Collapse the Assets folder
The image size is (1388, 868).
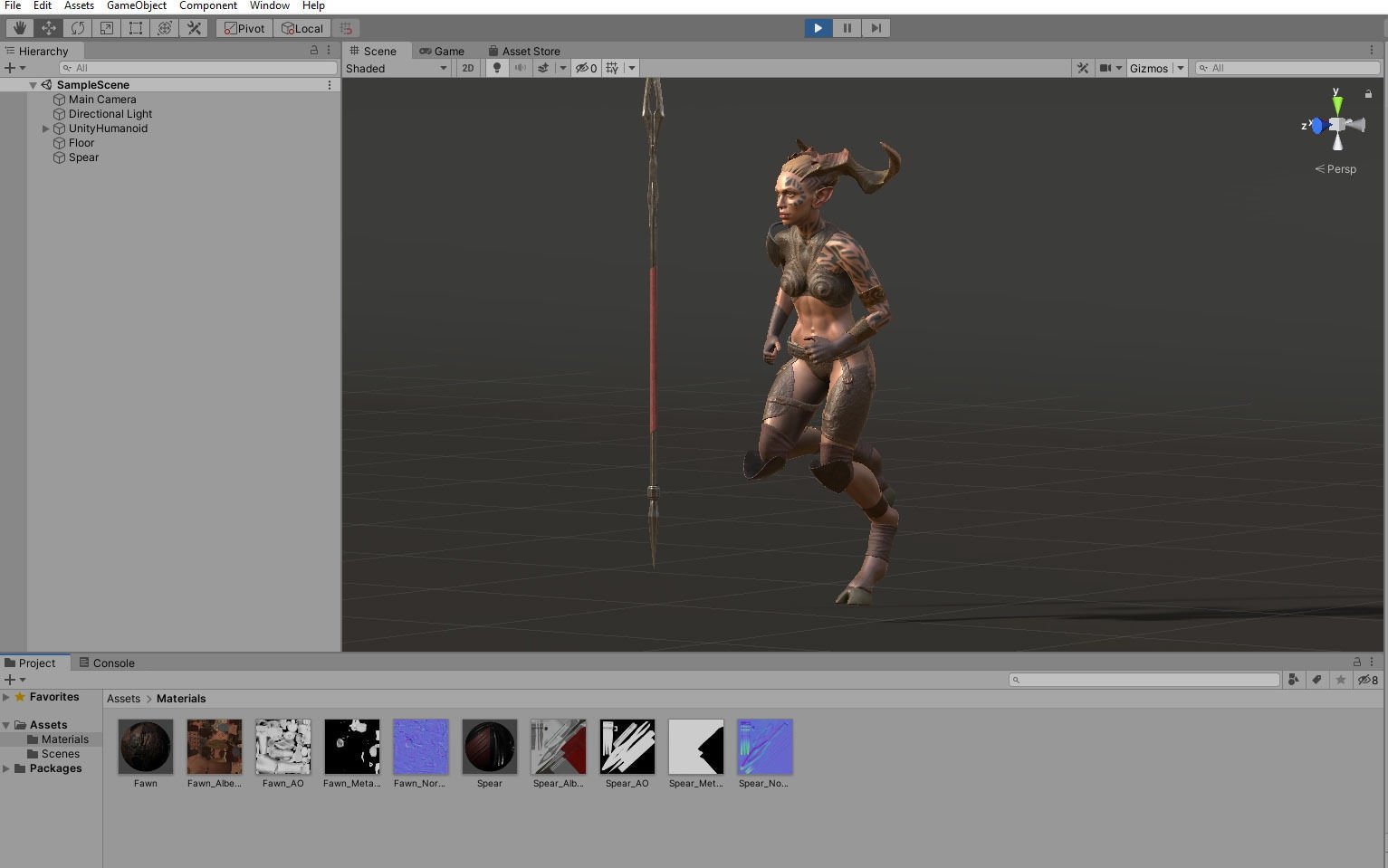(x=6, y=725)
